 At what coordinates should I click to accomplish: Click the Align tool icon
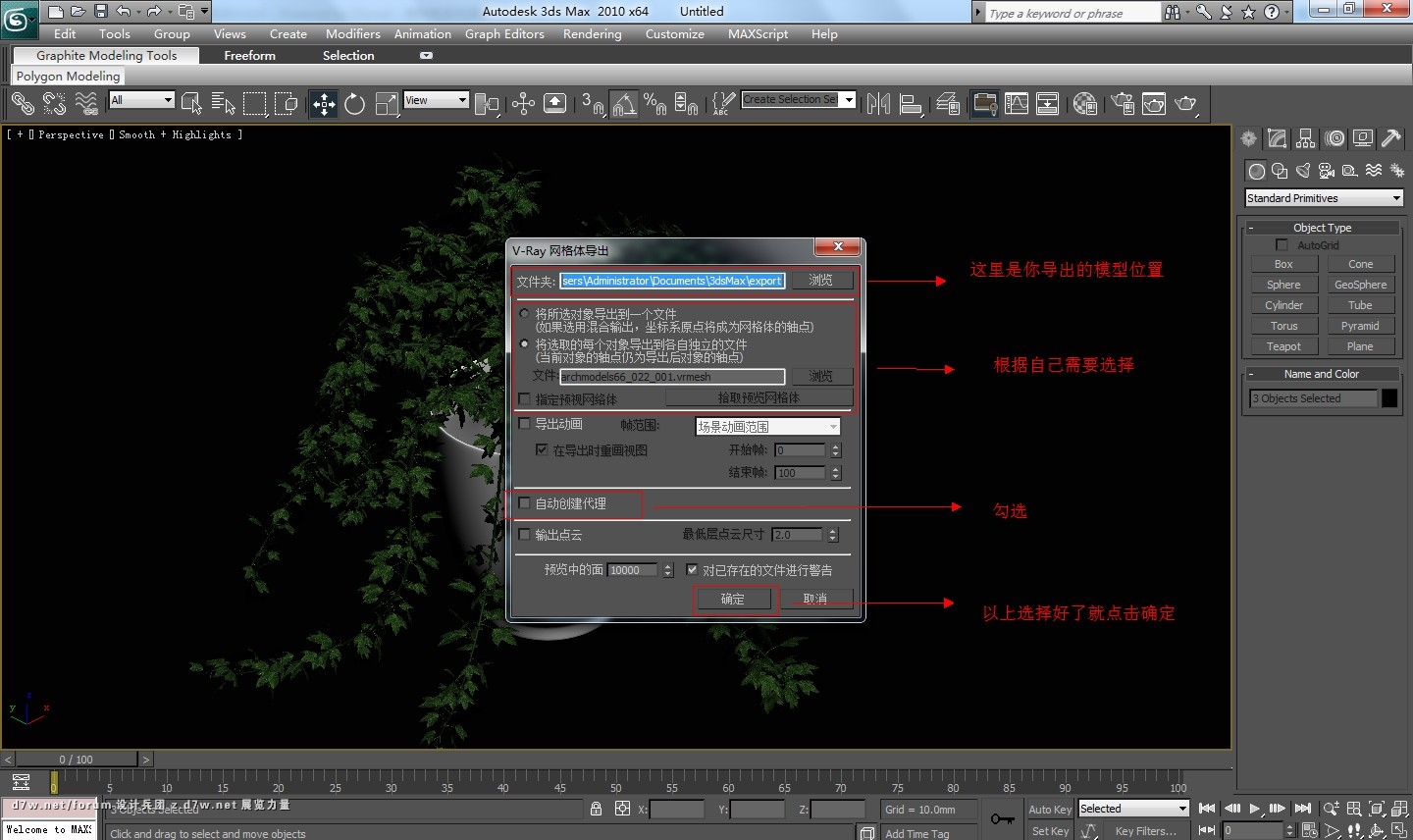[911, 103]
